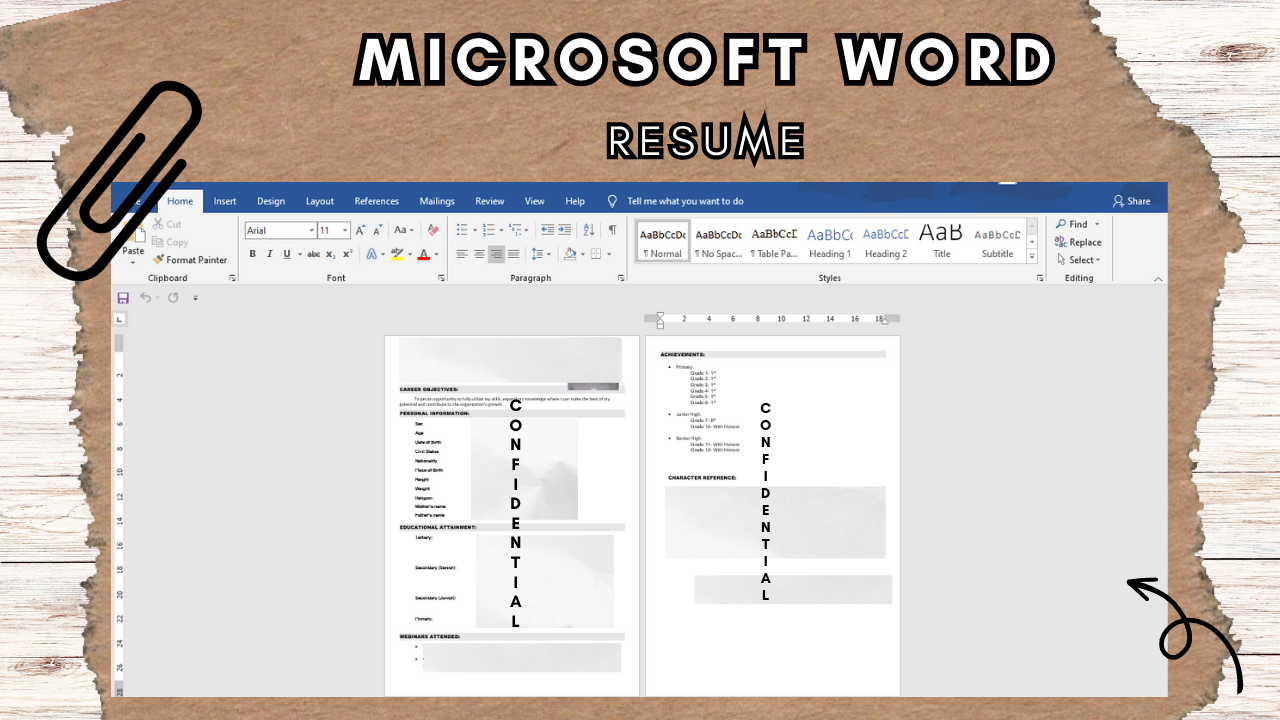Viewport: 1280px width, 720px height.
Task: Increase the font size
Action: pos(361,230)
